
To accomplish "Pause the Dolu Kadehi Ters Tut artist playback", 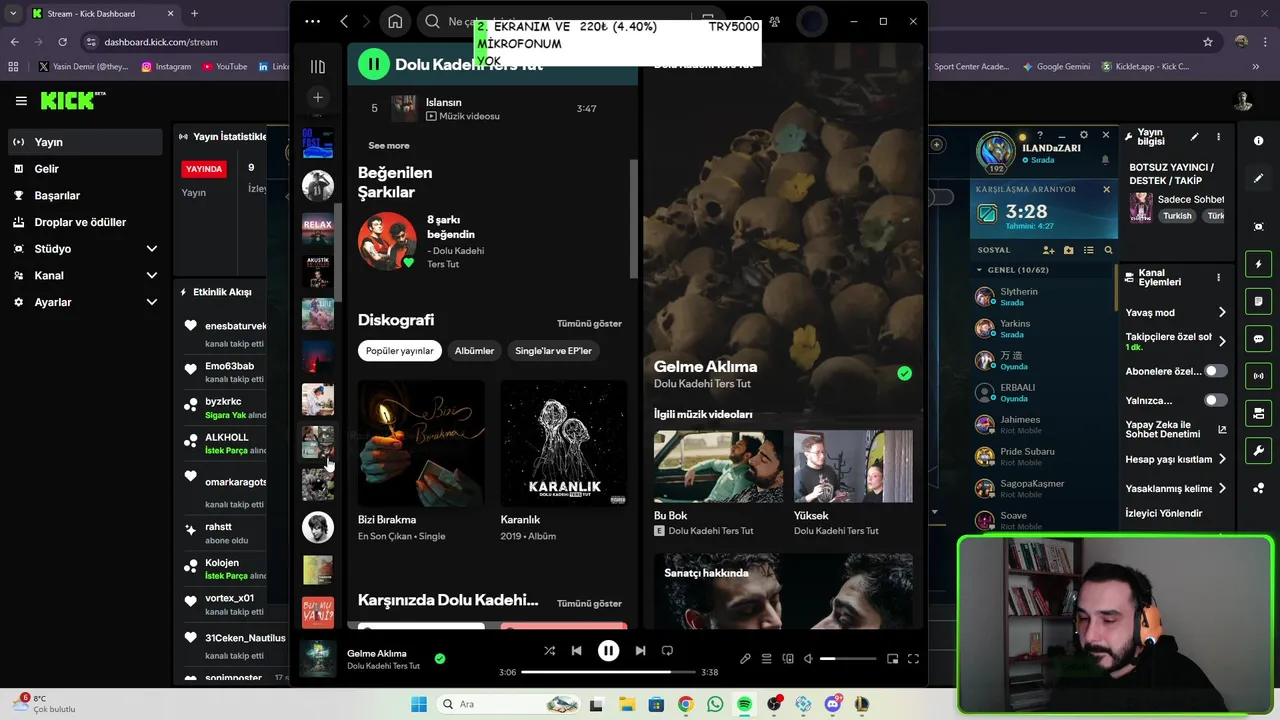I will [373, 64].
